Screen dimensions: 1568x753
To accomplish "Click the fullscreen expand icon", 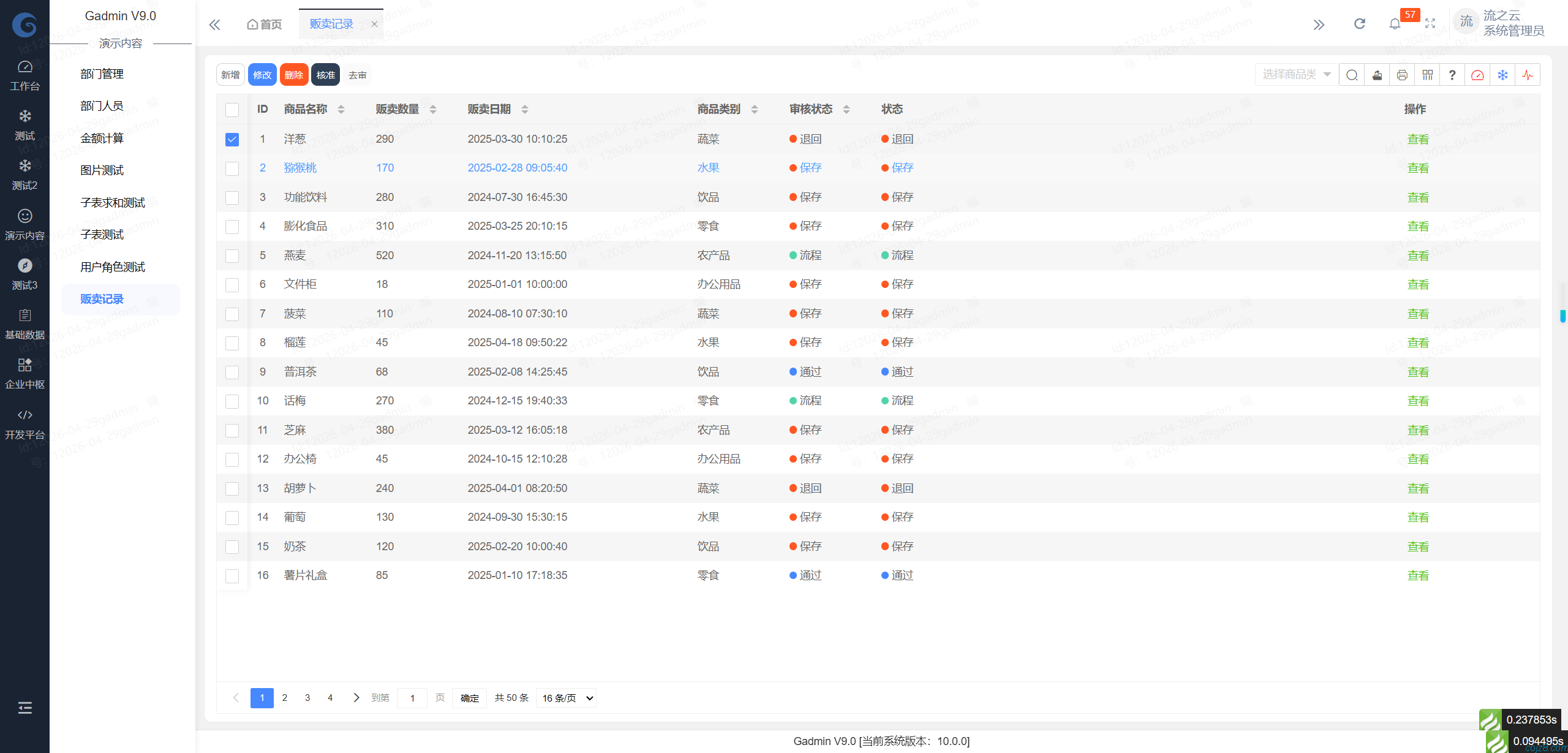I will click(x=1431, y=23).
